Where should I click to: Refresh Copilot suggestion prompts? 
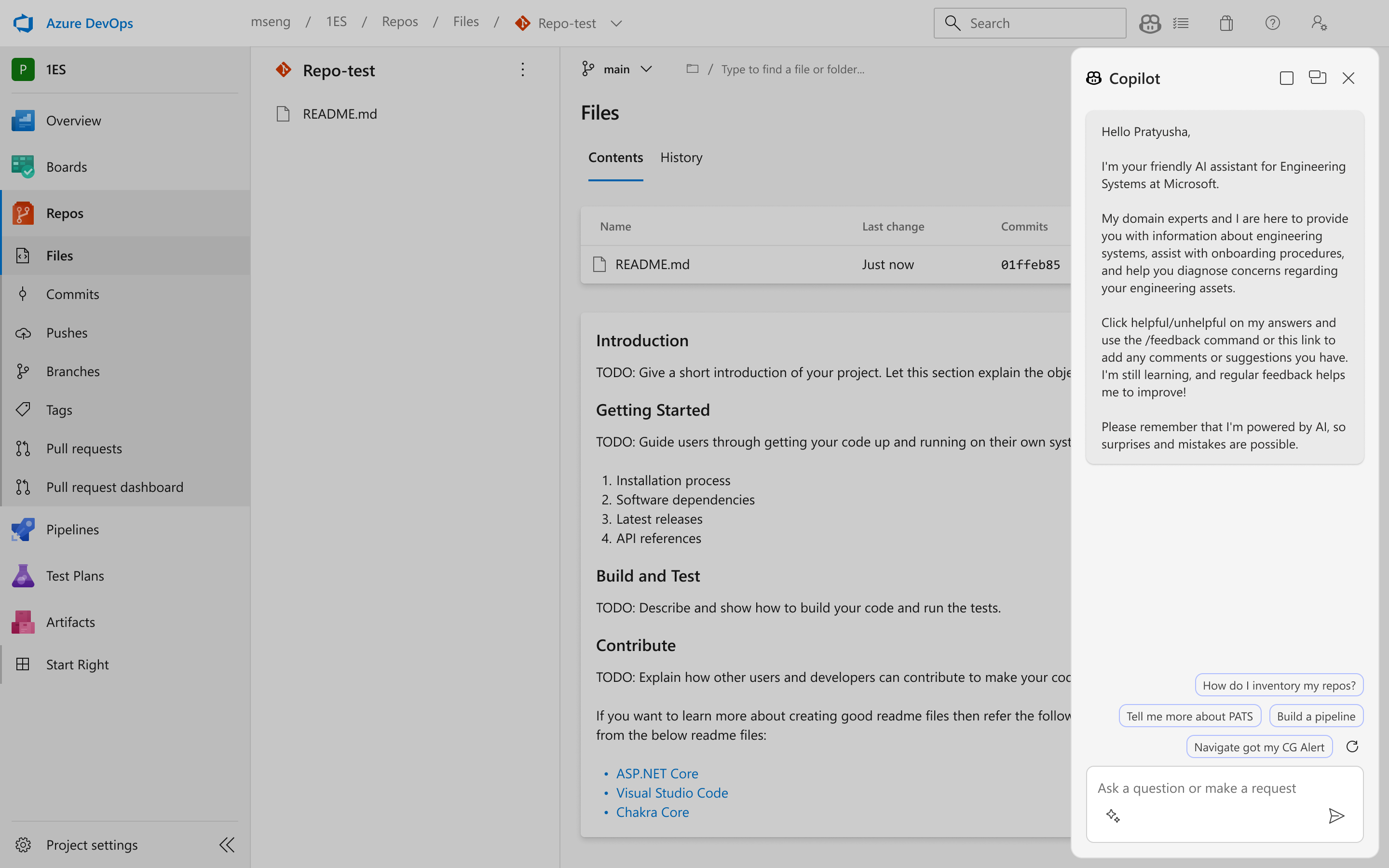[x=1352, y=746]
